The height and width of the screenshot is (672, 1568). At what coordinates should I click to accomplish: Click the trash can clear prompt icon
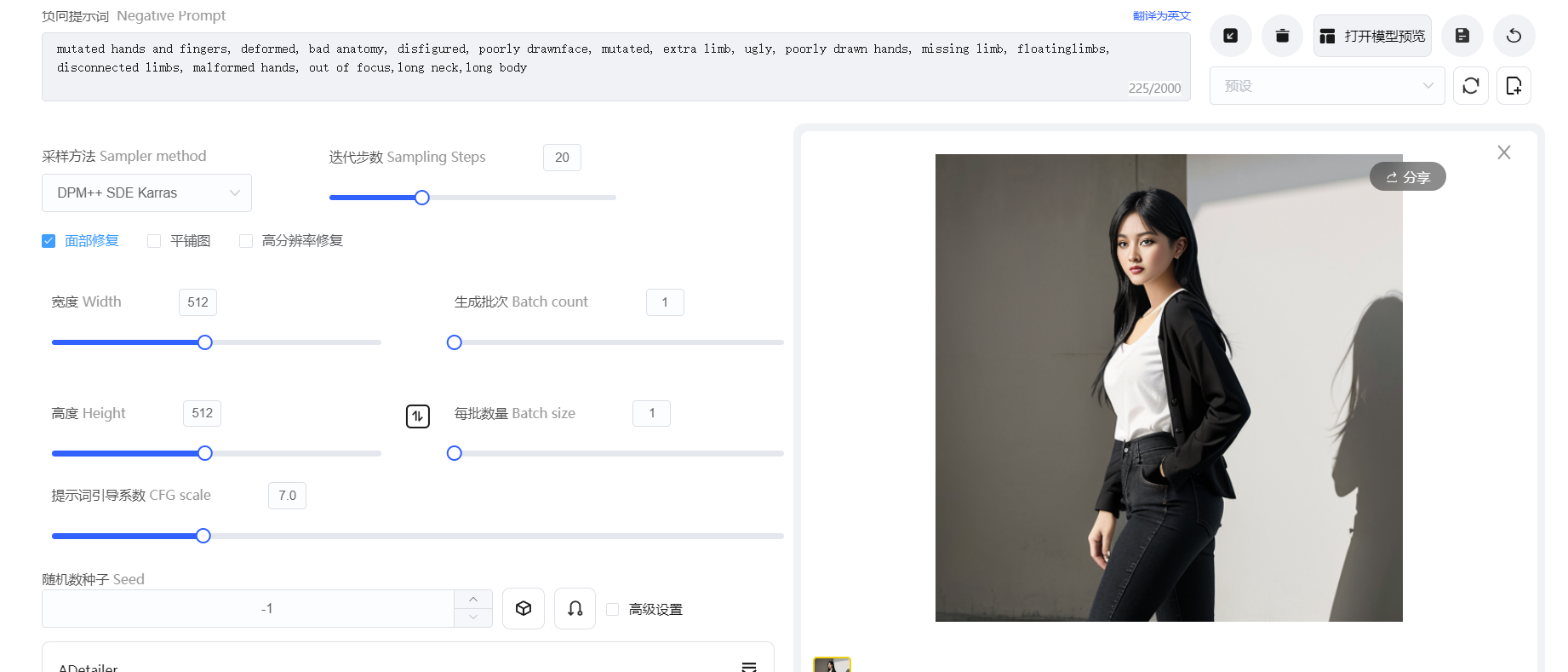pyautogui.click(x=1282, y=36)
